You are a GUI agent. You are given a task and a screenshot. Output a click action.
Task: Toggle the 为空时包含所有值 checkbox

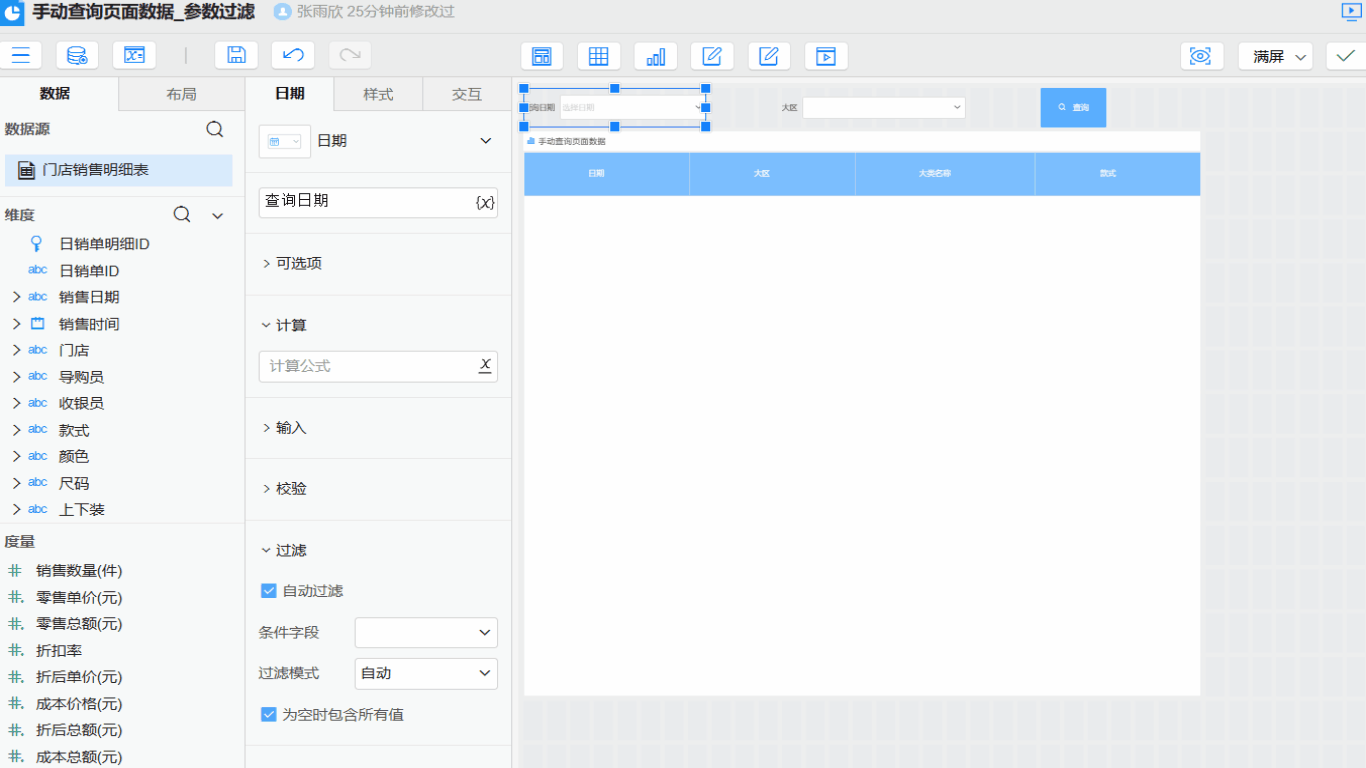click(268, 715)
